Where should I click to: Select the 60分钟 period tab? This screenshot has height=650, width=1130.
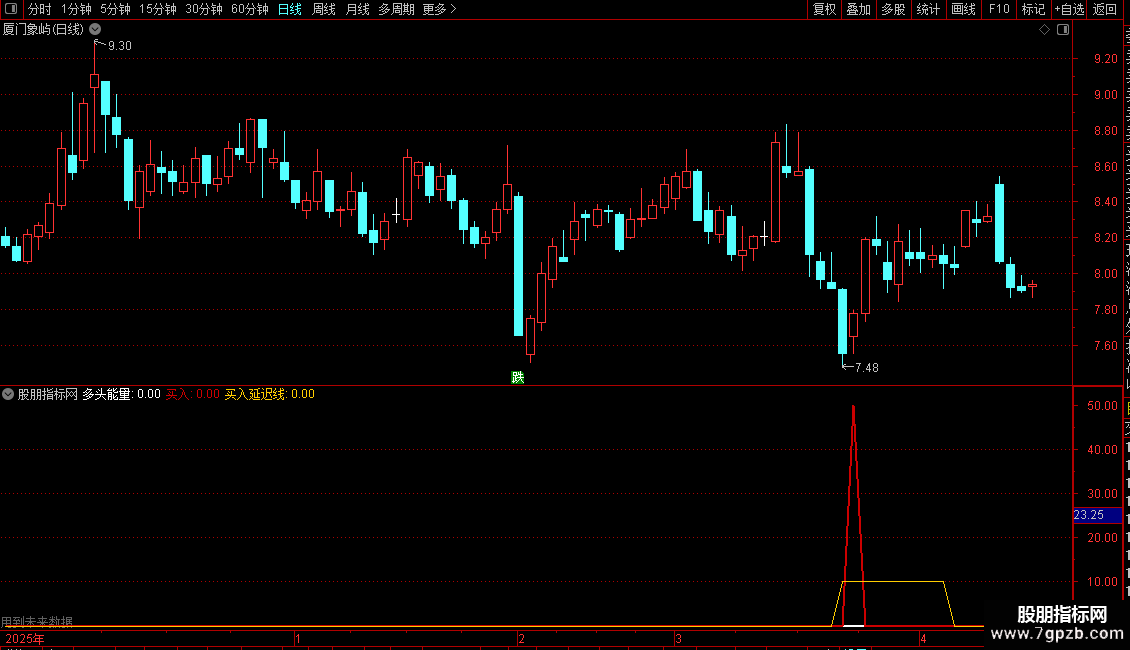click(x=249, y=9)
